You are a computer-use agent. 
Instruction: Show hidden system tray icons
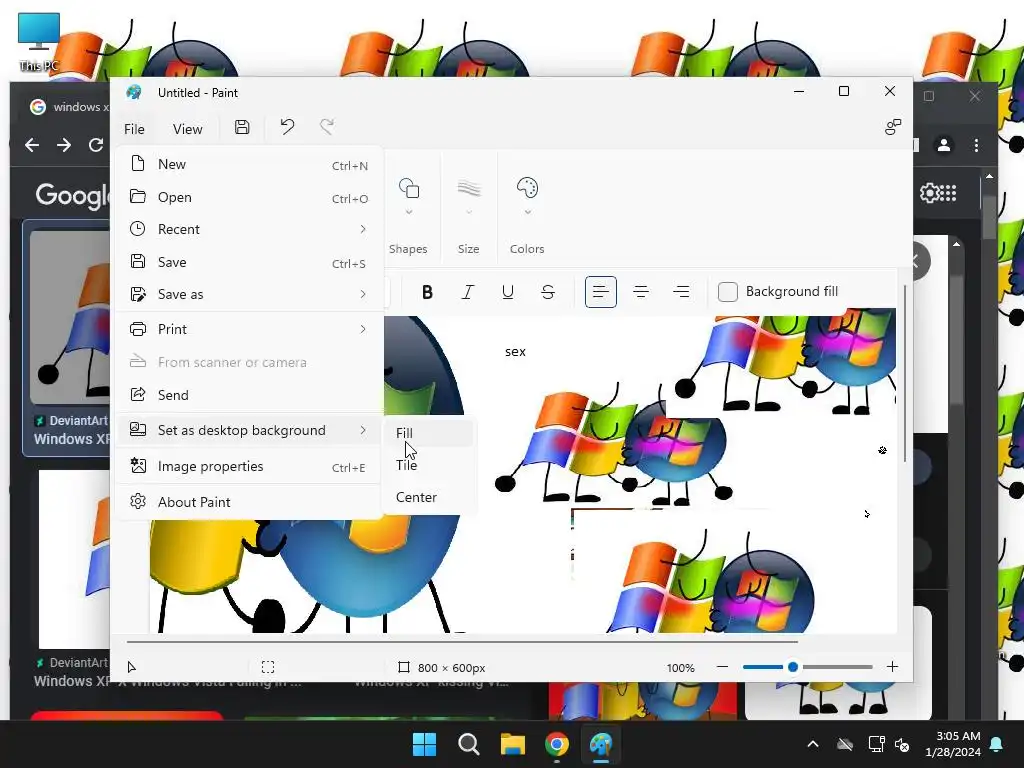pos(813,744)
